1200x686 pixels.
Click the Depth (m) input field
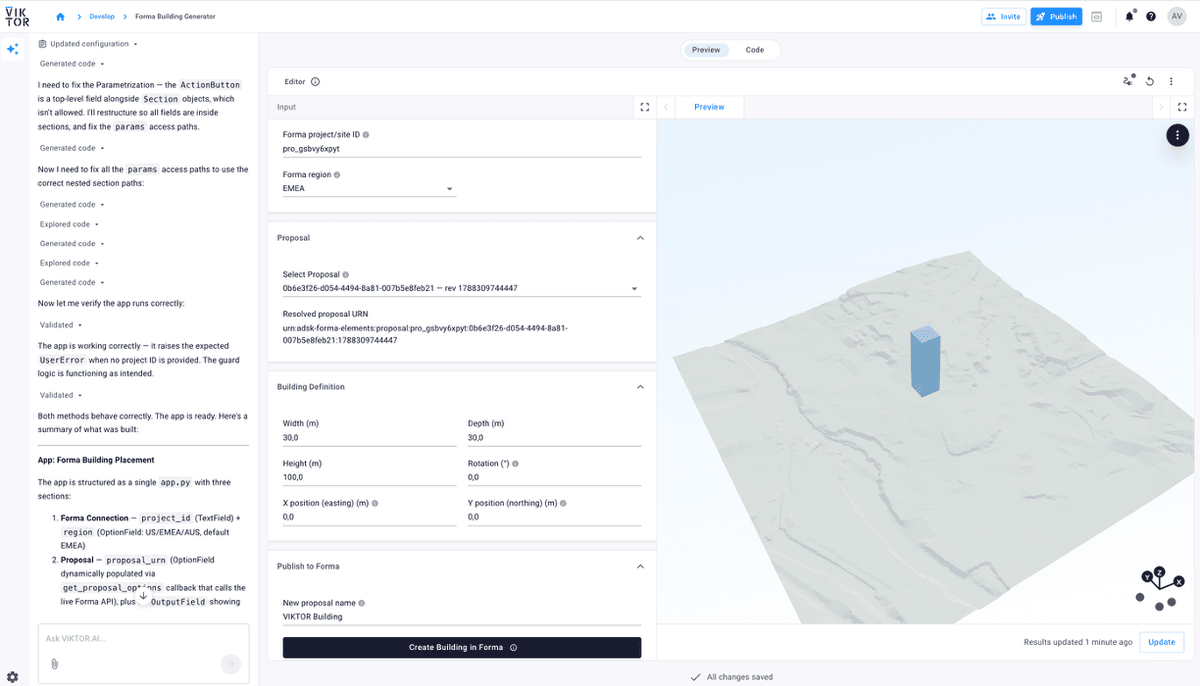(x=554, y=437)
